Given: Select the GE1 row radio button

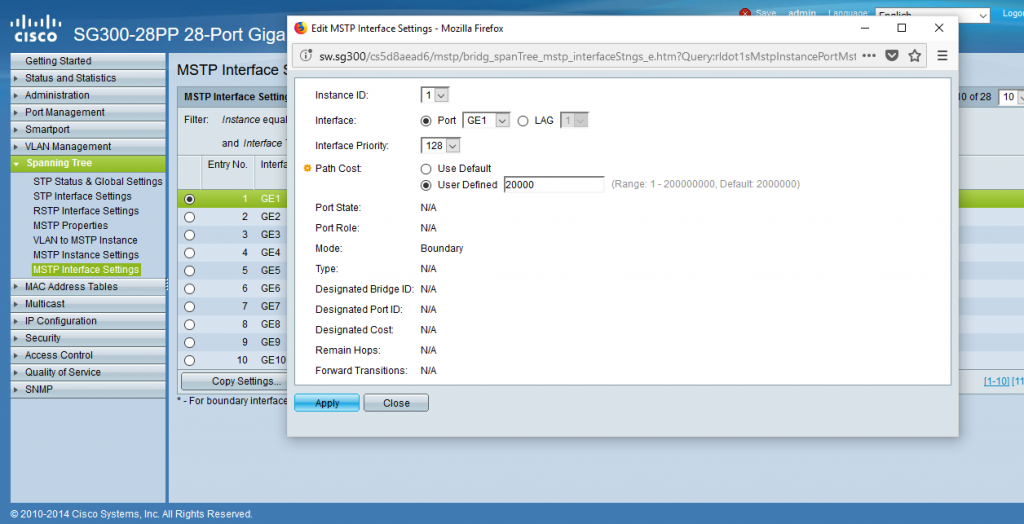Looking at the screenshot, I should tap(189, 199).
